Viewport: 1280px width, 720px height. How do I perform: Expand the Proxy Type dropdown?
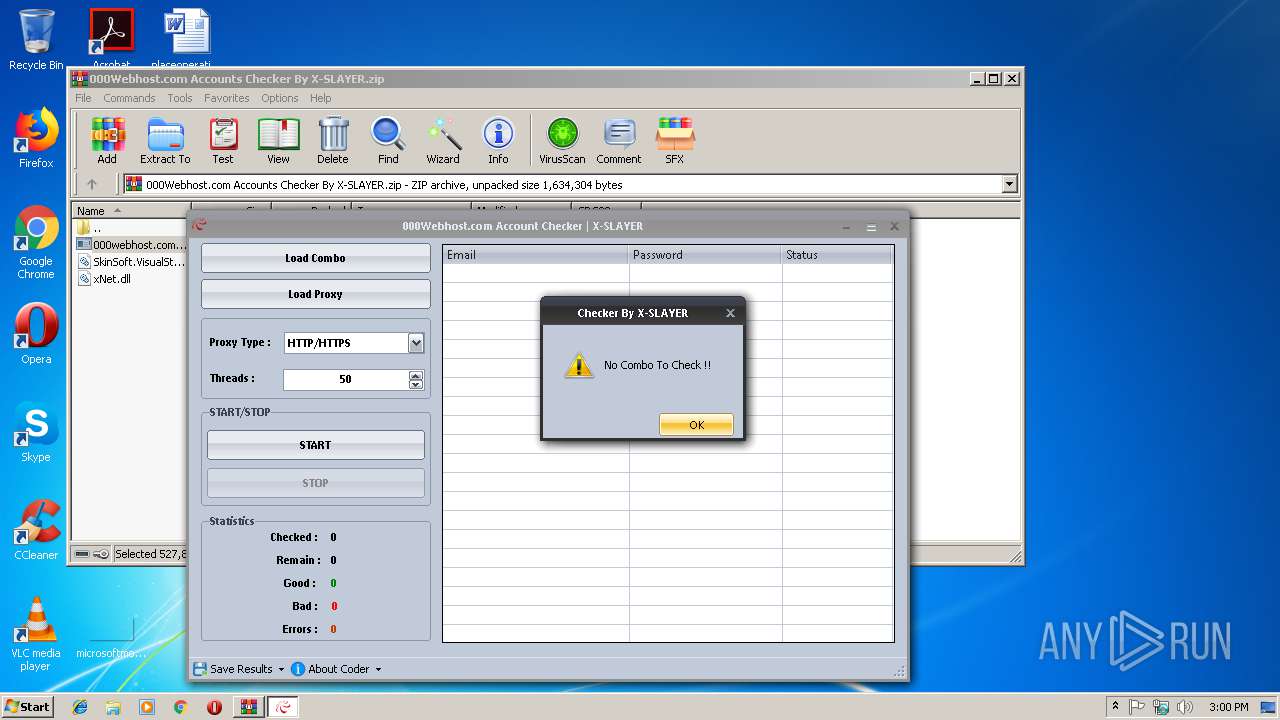[416, 343]
